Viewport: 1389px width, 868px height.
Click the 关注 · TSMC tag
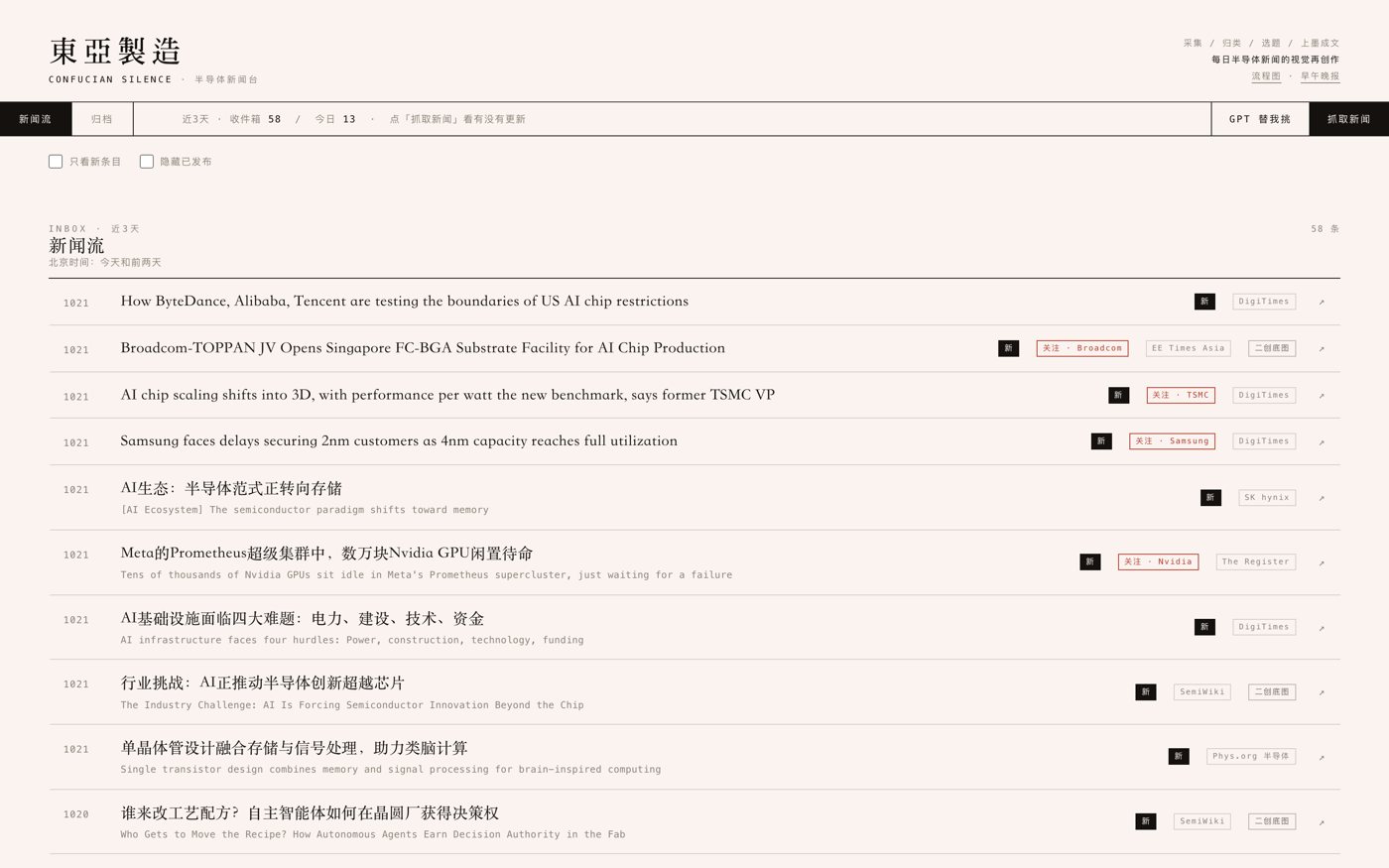click(1181, 395)
